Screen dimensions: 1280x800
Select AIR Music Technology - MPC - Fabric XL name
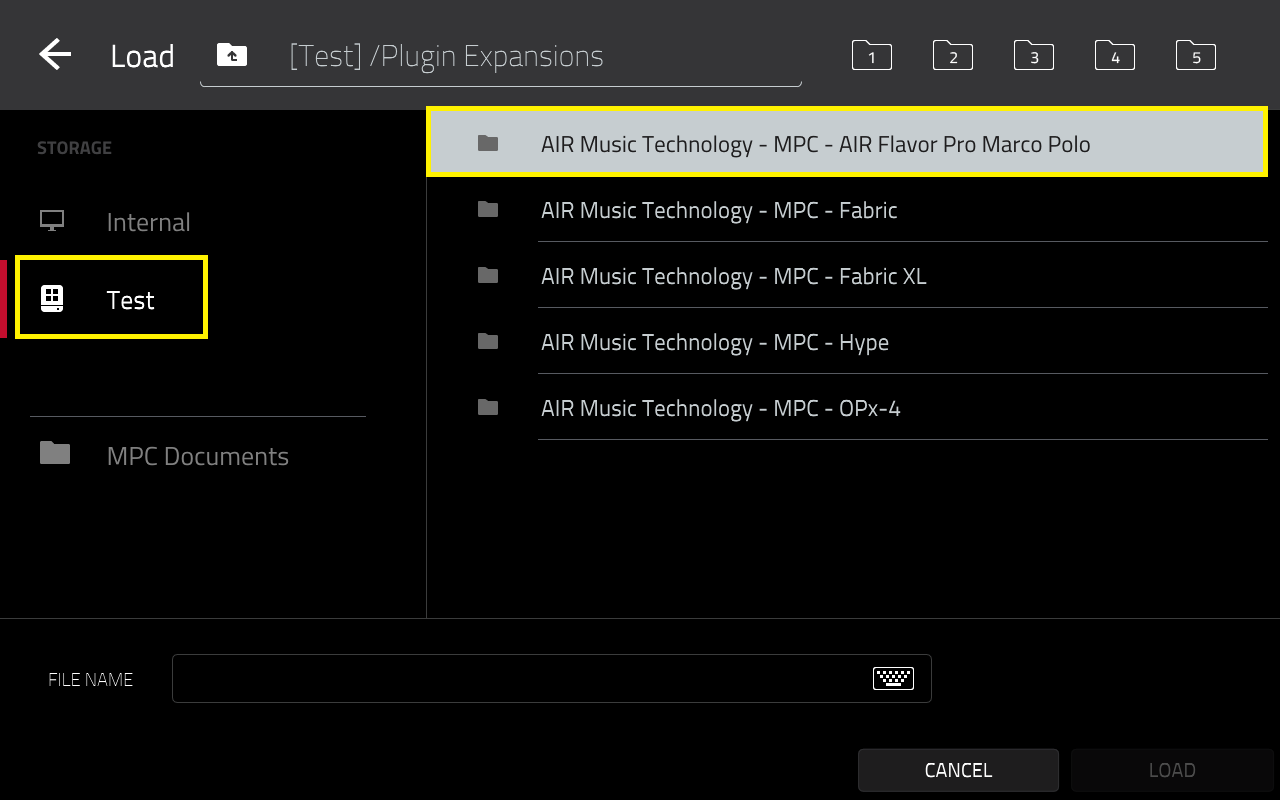734,276
